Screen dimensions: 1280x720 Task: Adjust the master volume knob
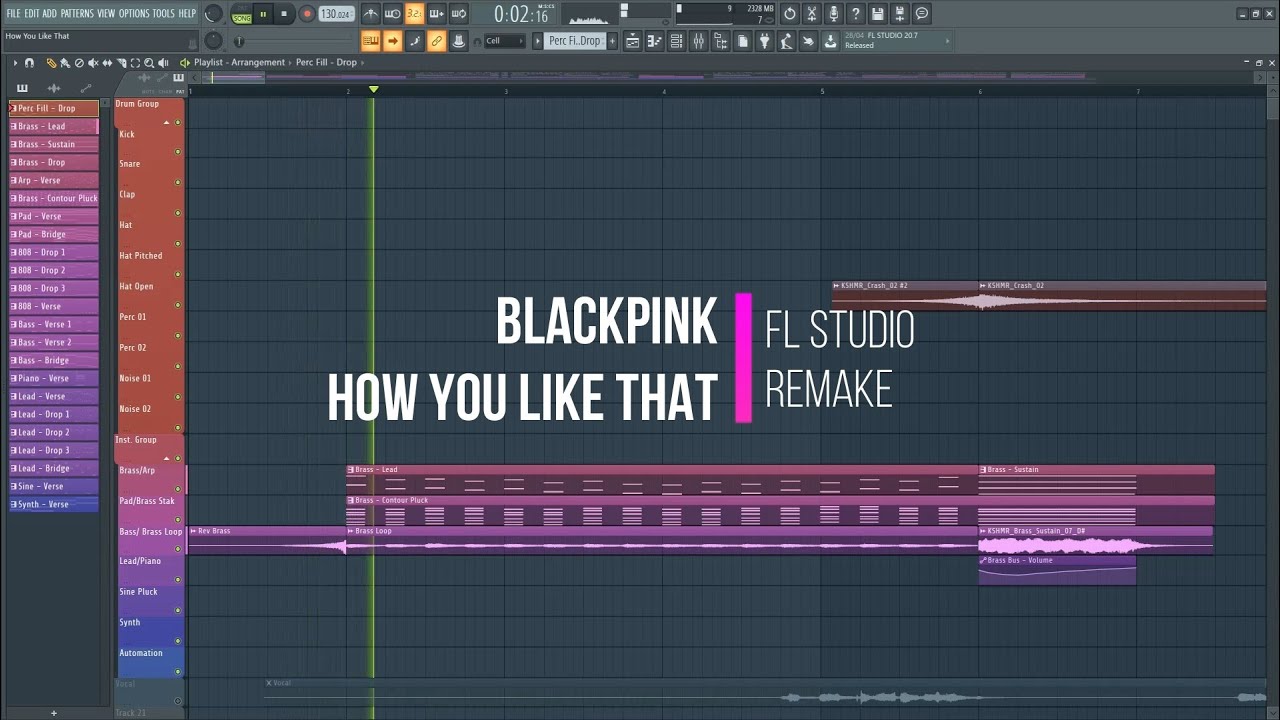coord(213,14)
